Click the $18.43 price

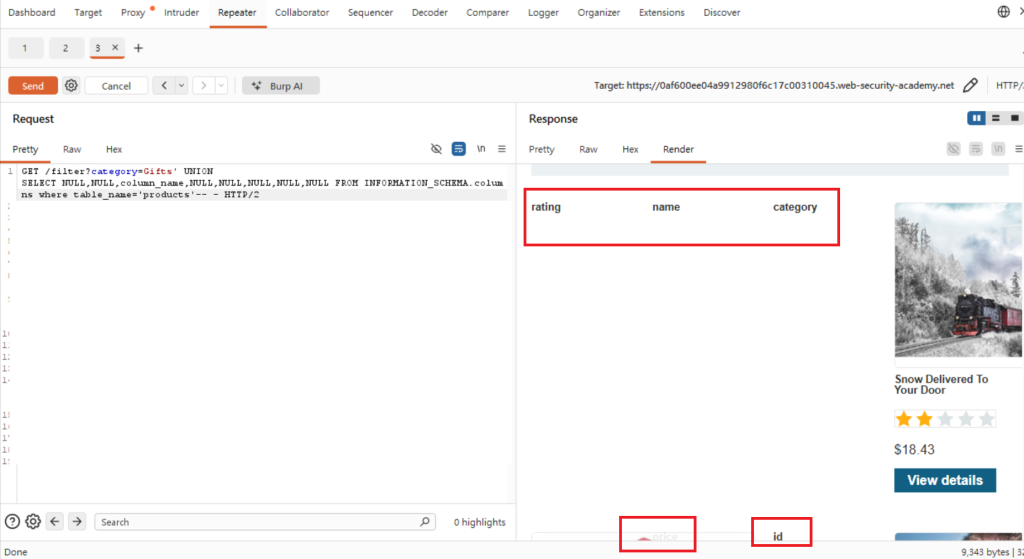[914, 449]
